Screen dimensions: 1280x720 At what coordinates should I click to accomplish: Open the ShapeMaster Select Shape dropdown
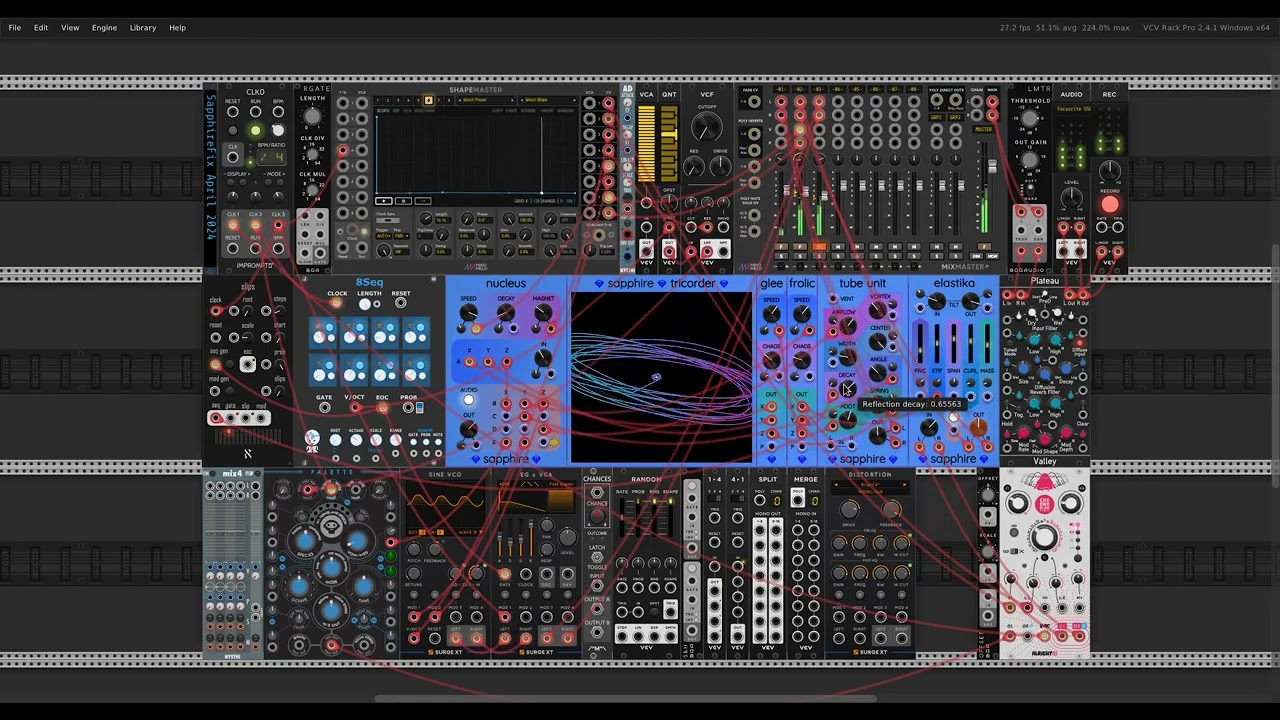[548, 100]
